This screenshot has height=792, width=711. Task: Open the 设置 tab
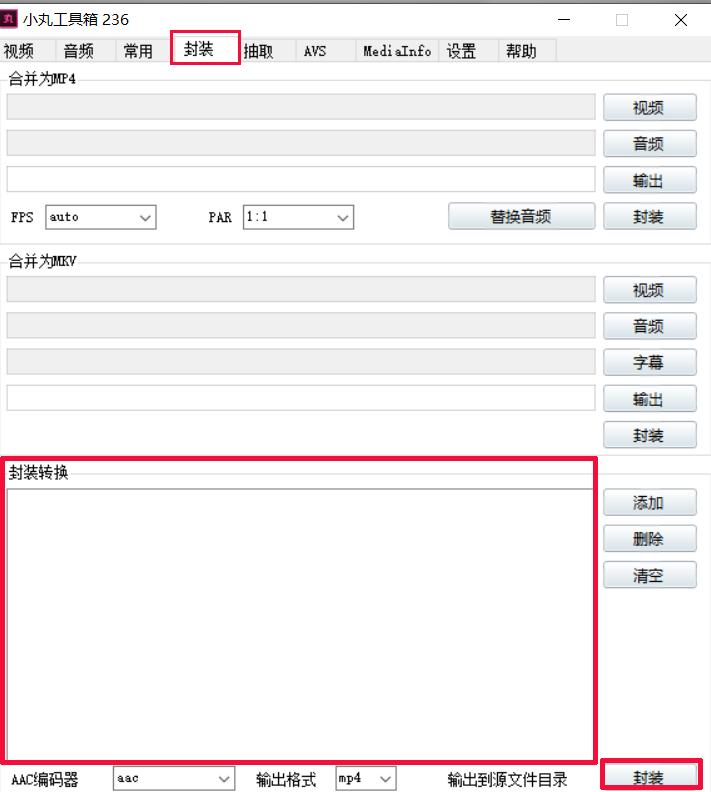pyautogui.click(x=468, y=51)
